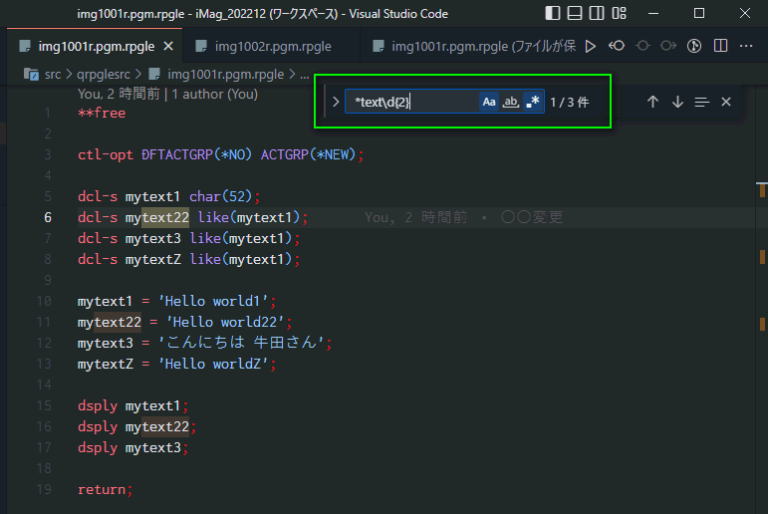Go to previous change icon

[617, 46]
